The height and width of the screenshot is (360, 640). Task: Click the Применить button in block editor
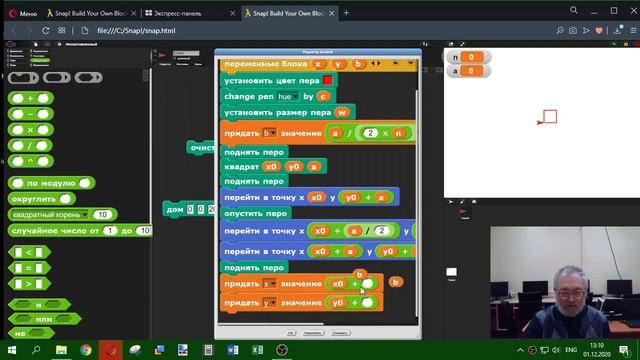(x=313, y=333)
